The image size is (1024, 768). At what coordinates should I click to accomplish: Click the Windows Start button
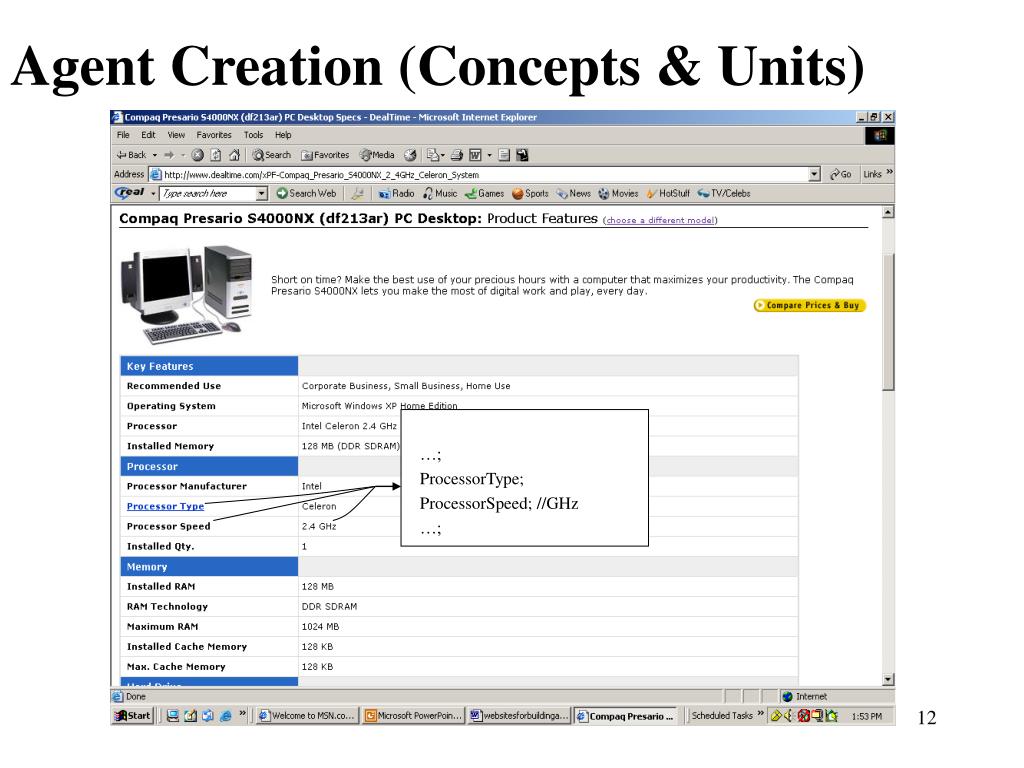point(133,716)
